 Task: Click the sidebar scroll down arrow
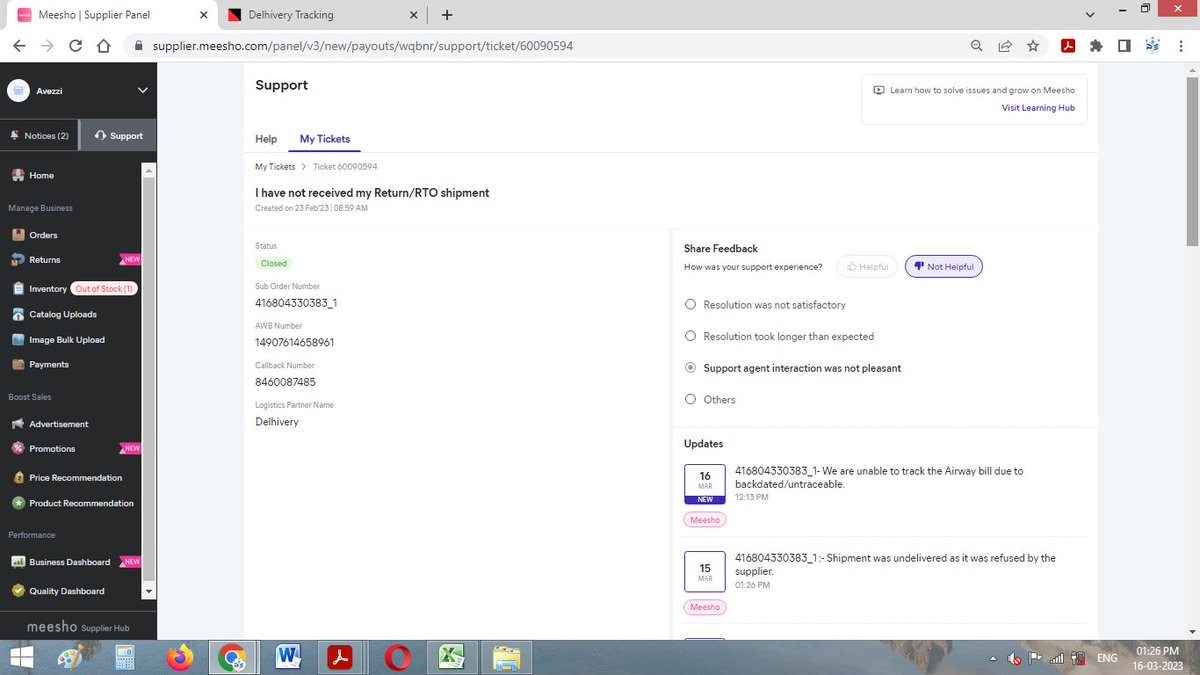click(x=149, y=591)
